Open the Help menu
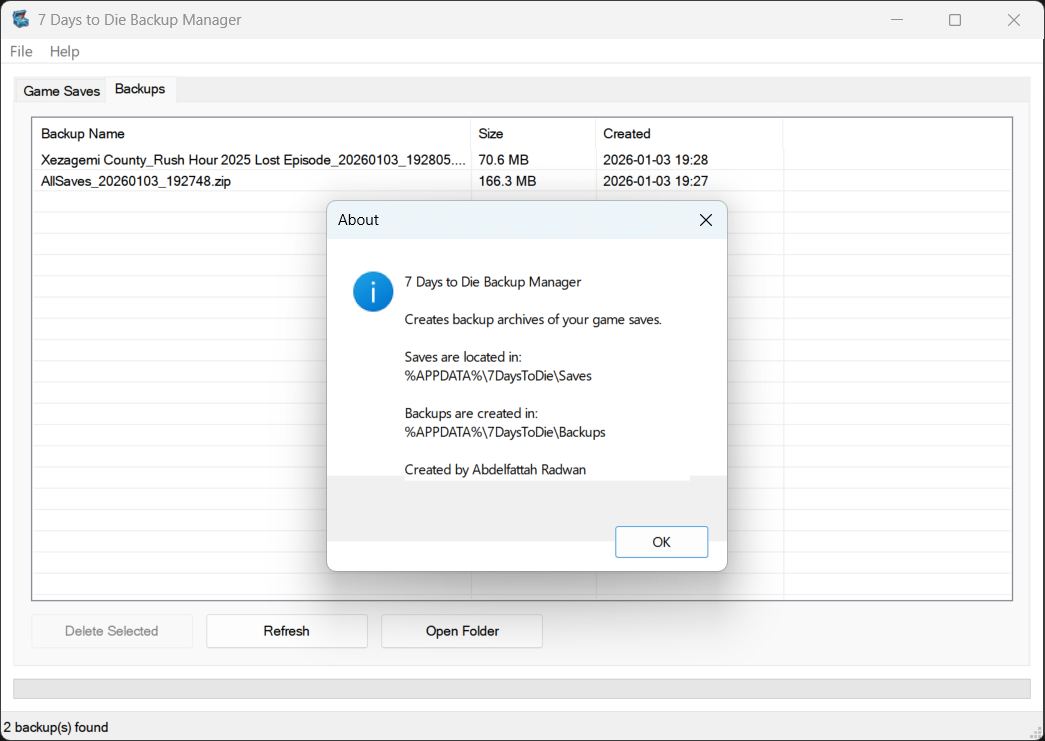1045x741 pixels. pos(64,51)
